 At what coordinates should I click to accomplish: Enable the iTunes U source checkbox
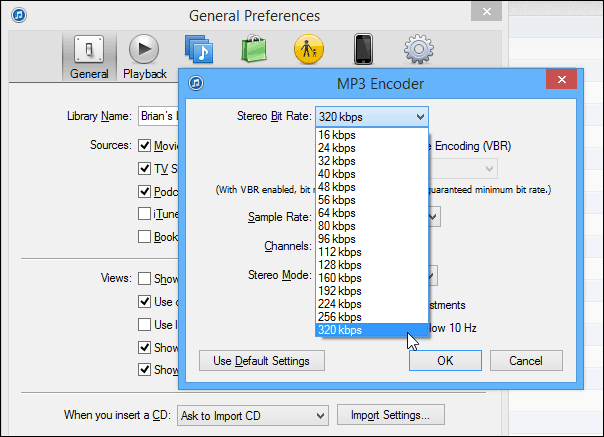[144, 213]
